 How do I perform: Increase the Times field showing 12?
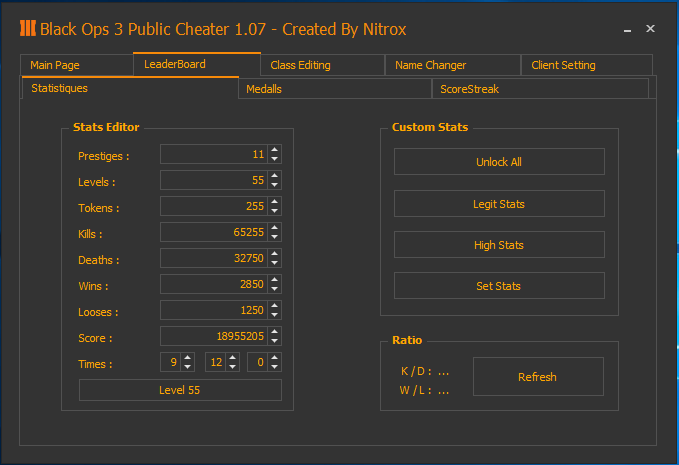click(x=233, y=358)
